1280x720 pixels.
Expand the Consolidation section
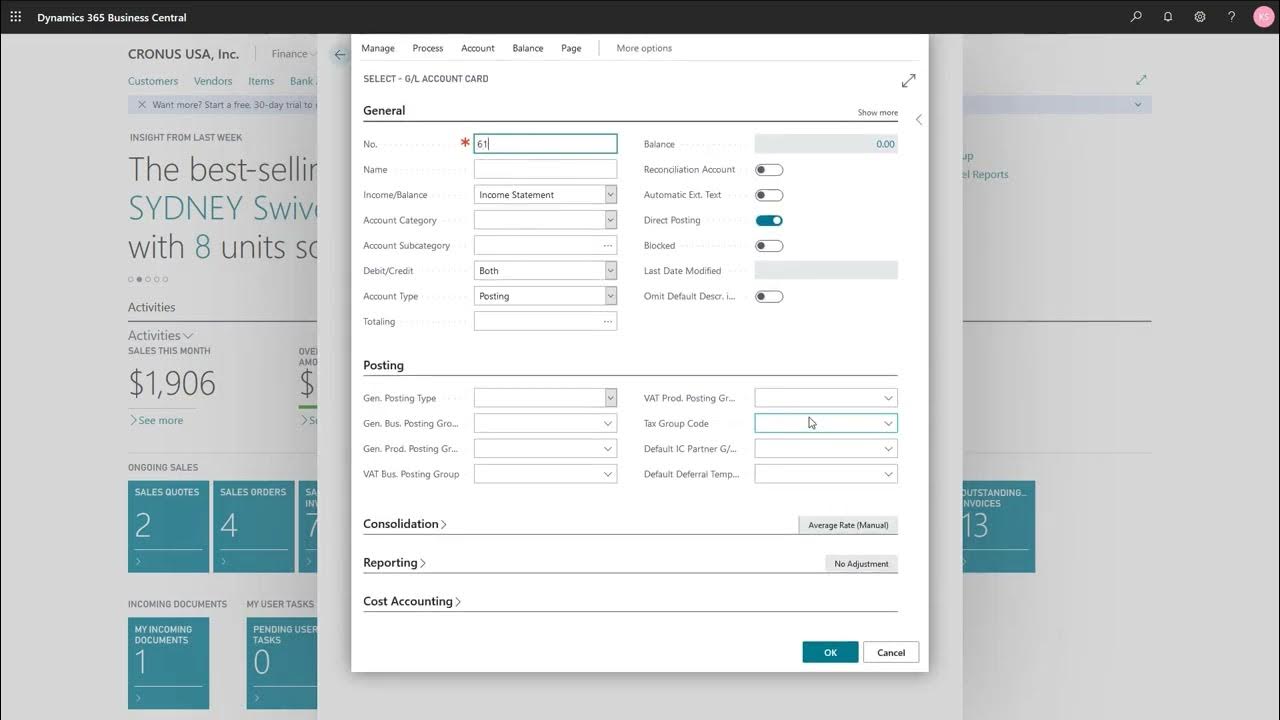click(405, 524)
